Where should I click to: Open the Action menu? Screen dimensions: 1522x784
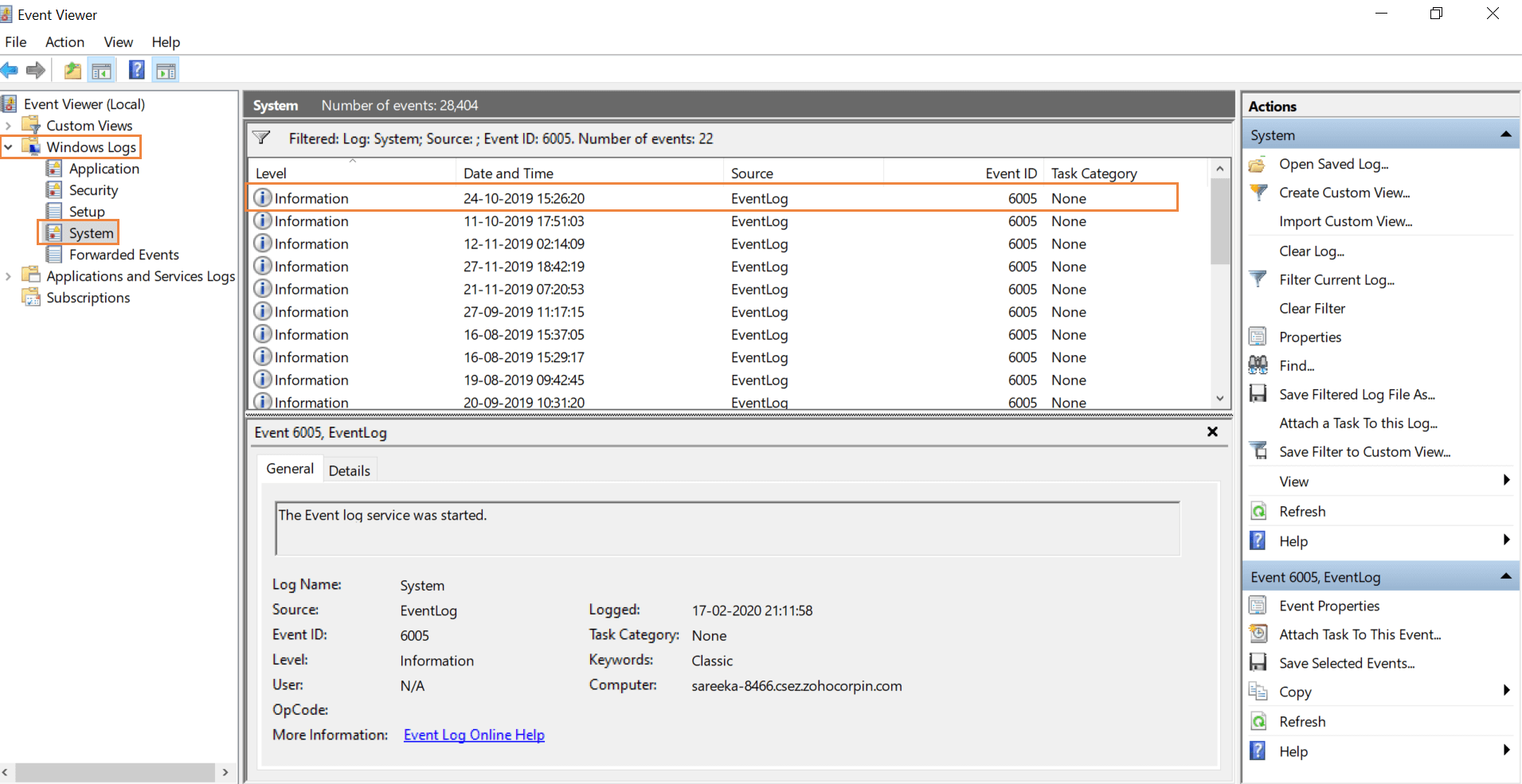(65, 42)
